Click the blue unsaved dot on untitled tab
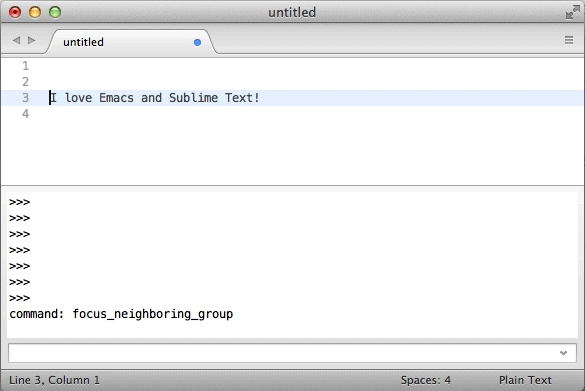This screenshot has height=391, width=585. point(197,43)
